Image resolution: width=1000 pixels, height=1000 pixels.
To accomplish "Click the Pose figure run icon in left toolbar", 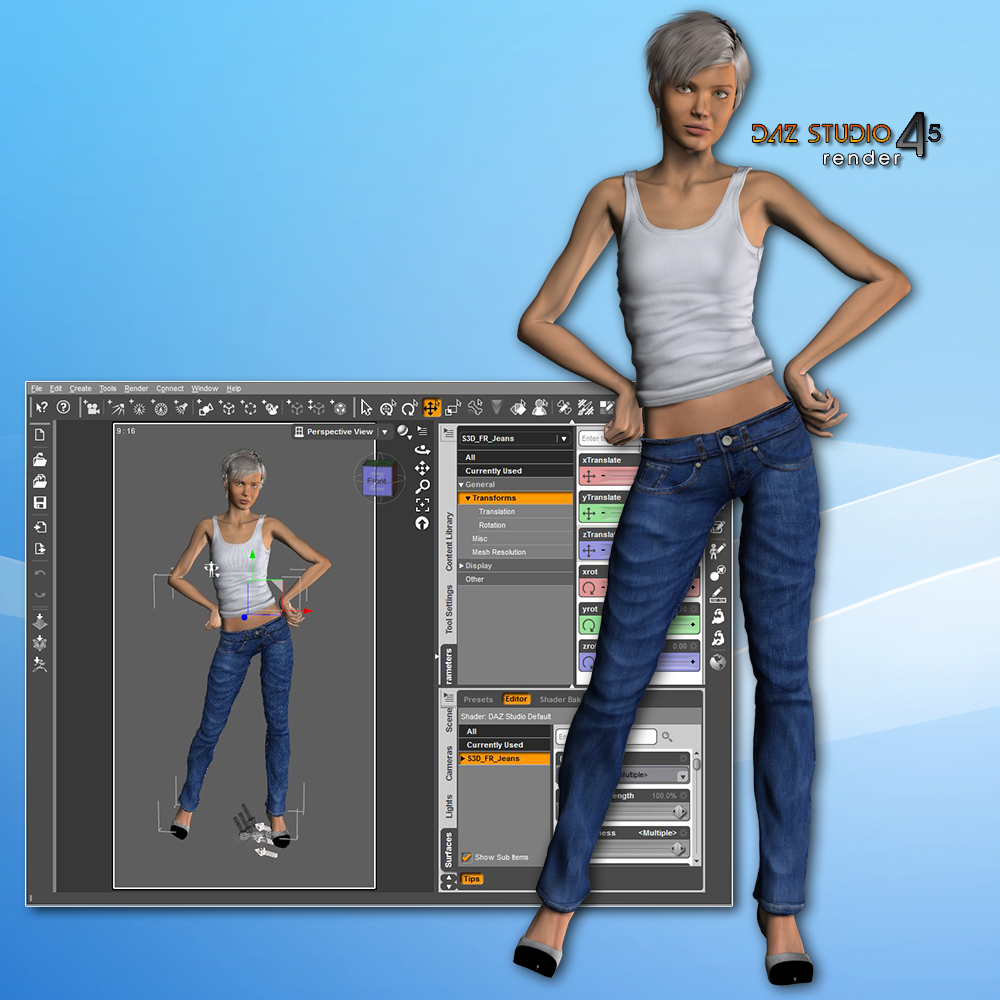I will coord(40,665).
